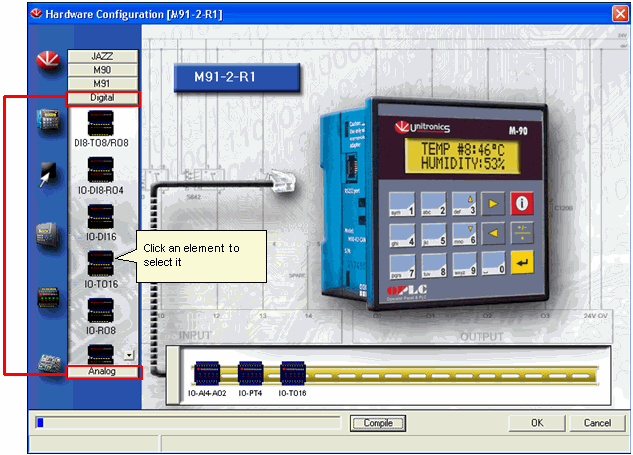This screenshot has height=455, width=633.
Task: Click the red Unitronics logo in the sidebar
Action: pos(48,61)
